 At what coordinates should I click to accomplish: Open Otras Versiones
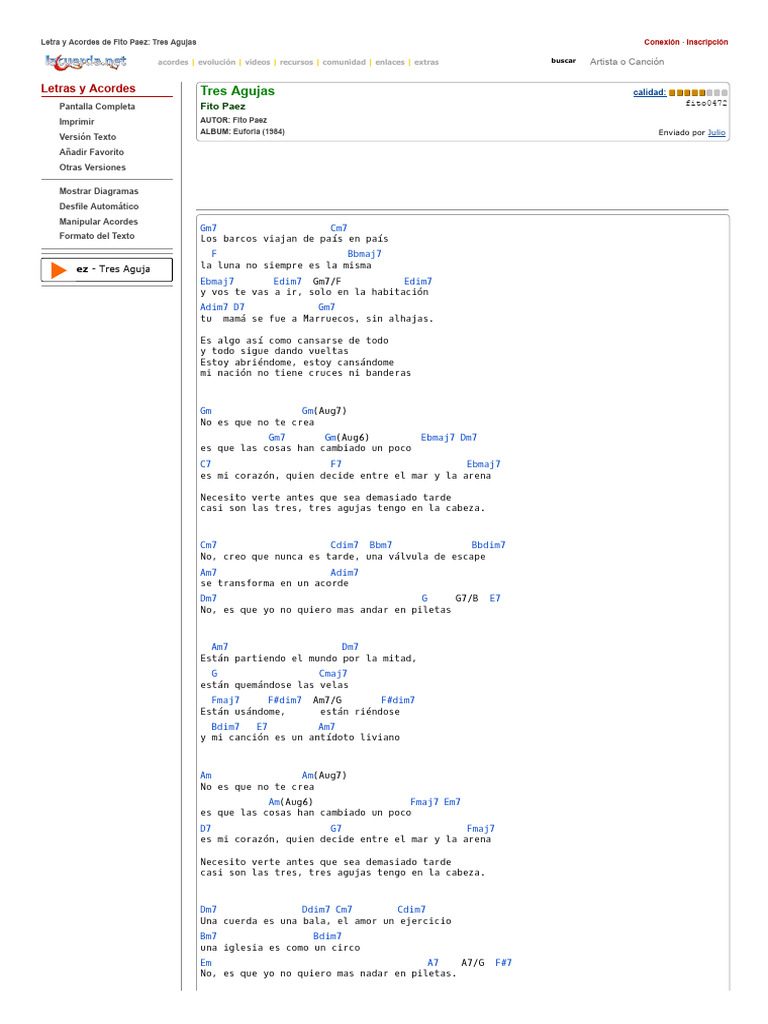(92, 167)
